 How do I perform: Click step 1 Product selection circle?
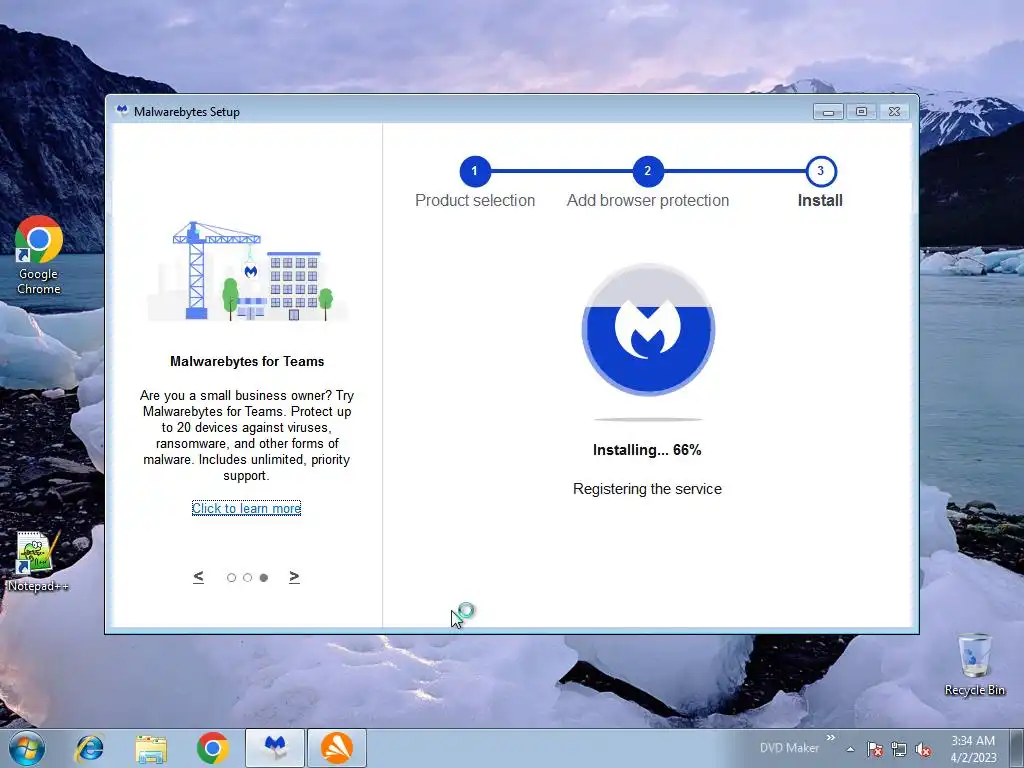coord(475,171)
